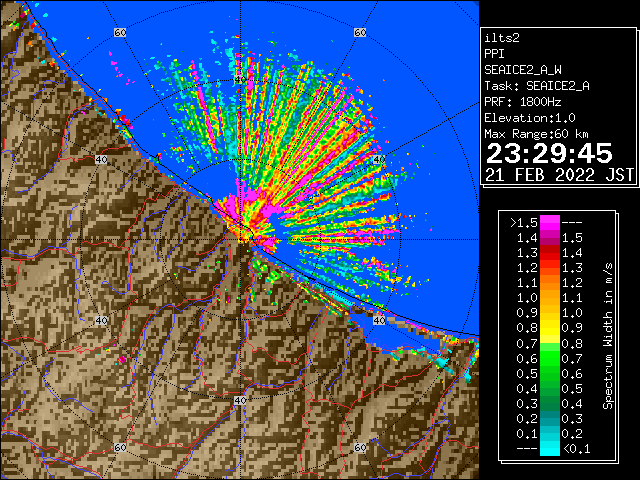
Task: Click the 60 km ring label northwest of radar
Action: click(x=120, y=32)
